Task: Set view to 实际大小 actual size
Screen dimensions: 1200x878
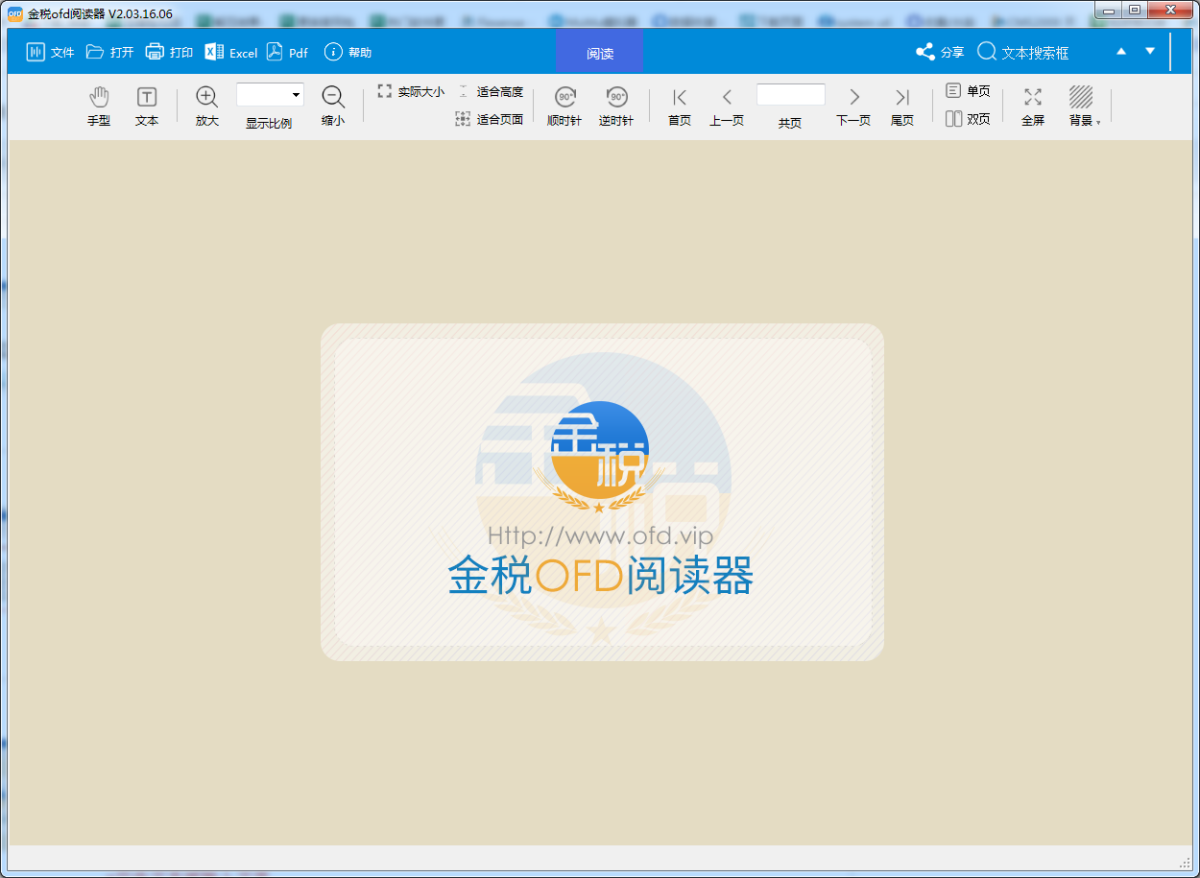Action: tap(410, 90)
